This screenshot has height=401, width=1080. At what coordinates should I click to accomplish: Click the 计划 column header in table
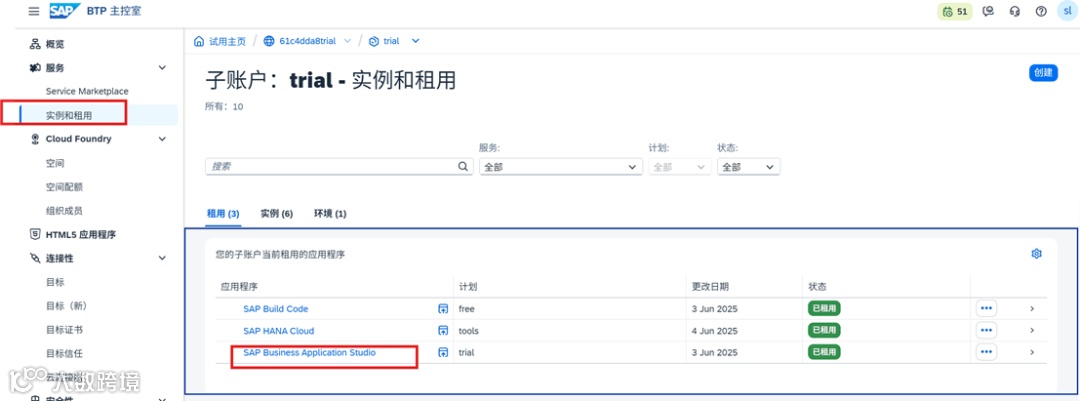point(468,286)
